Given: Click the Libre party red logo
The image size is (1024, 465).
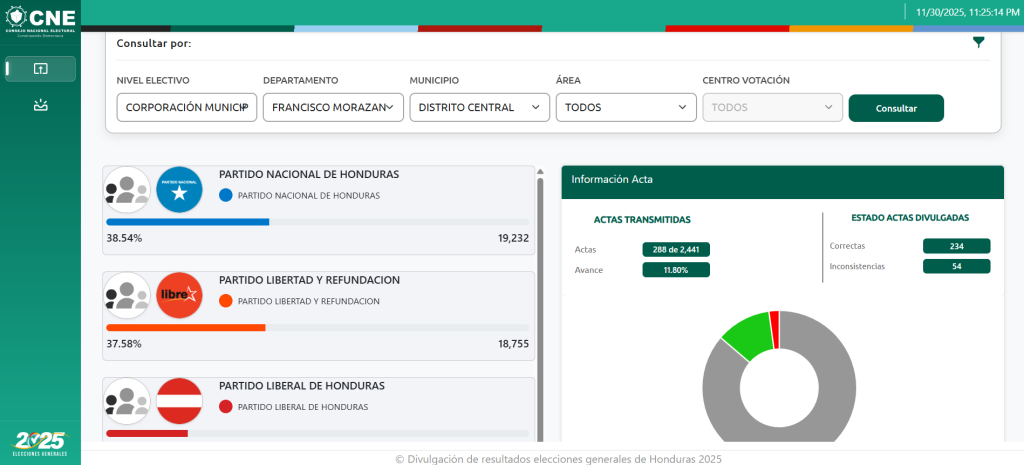Looking at the screenshot, I should 180,296.
